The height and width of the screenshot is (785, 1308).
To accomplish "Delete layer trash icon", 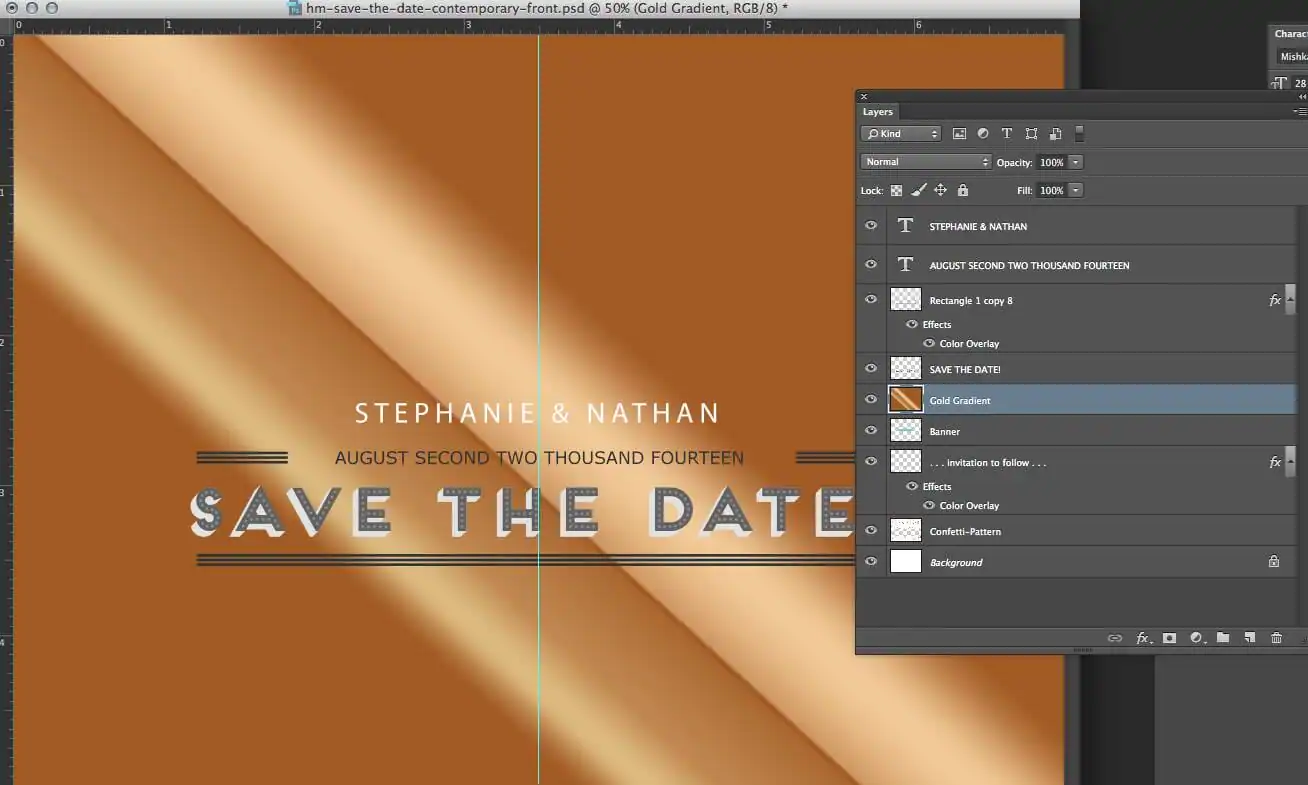I will point(1276,638).
